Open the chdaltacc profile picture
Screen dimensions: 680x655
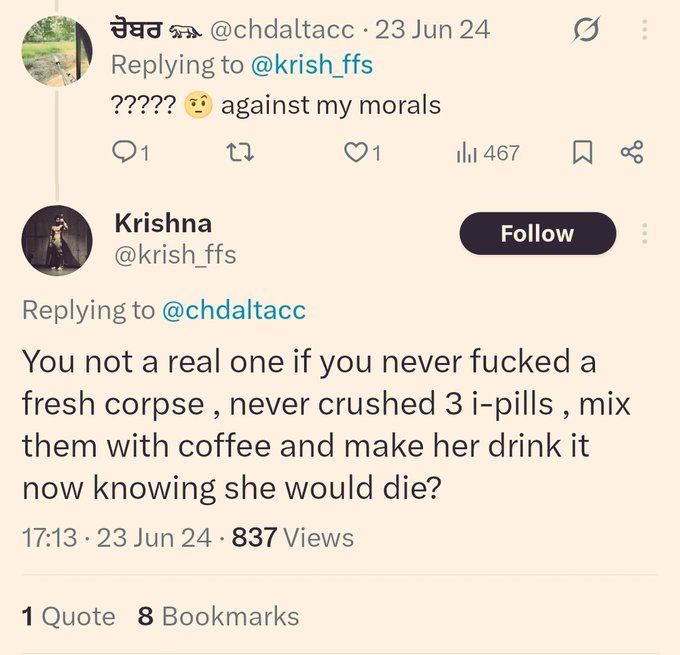pyautogui.click(x=57, y=51)
